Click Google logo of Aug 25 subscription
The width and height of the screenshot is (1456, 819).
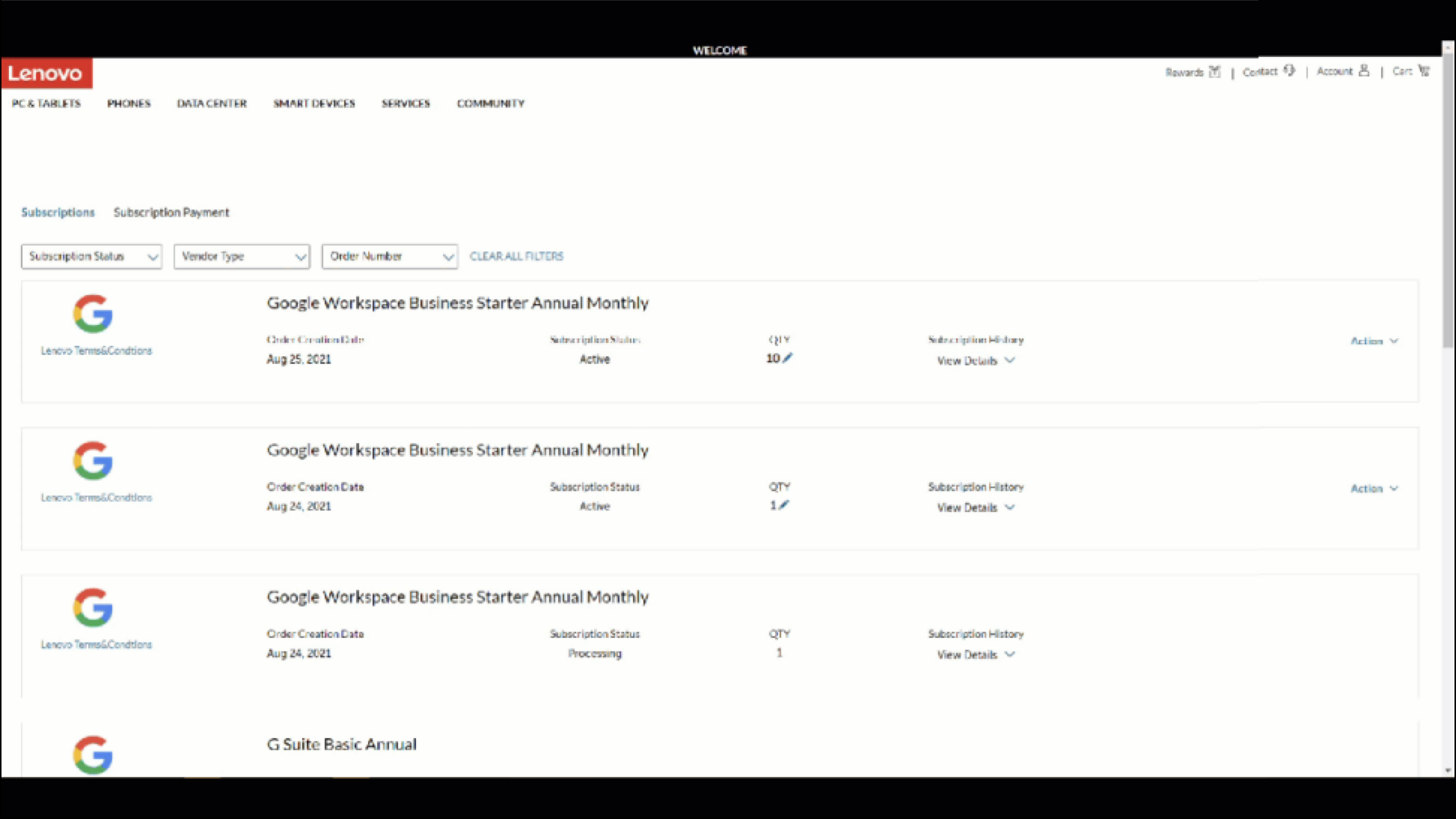[x=93, y=314]
